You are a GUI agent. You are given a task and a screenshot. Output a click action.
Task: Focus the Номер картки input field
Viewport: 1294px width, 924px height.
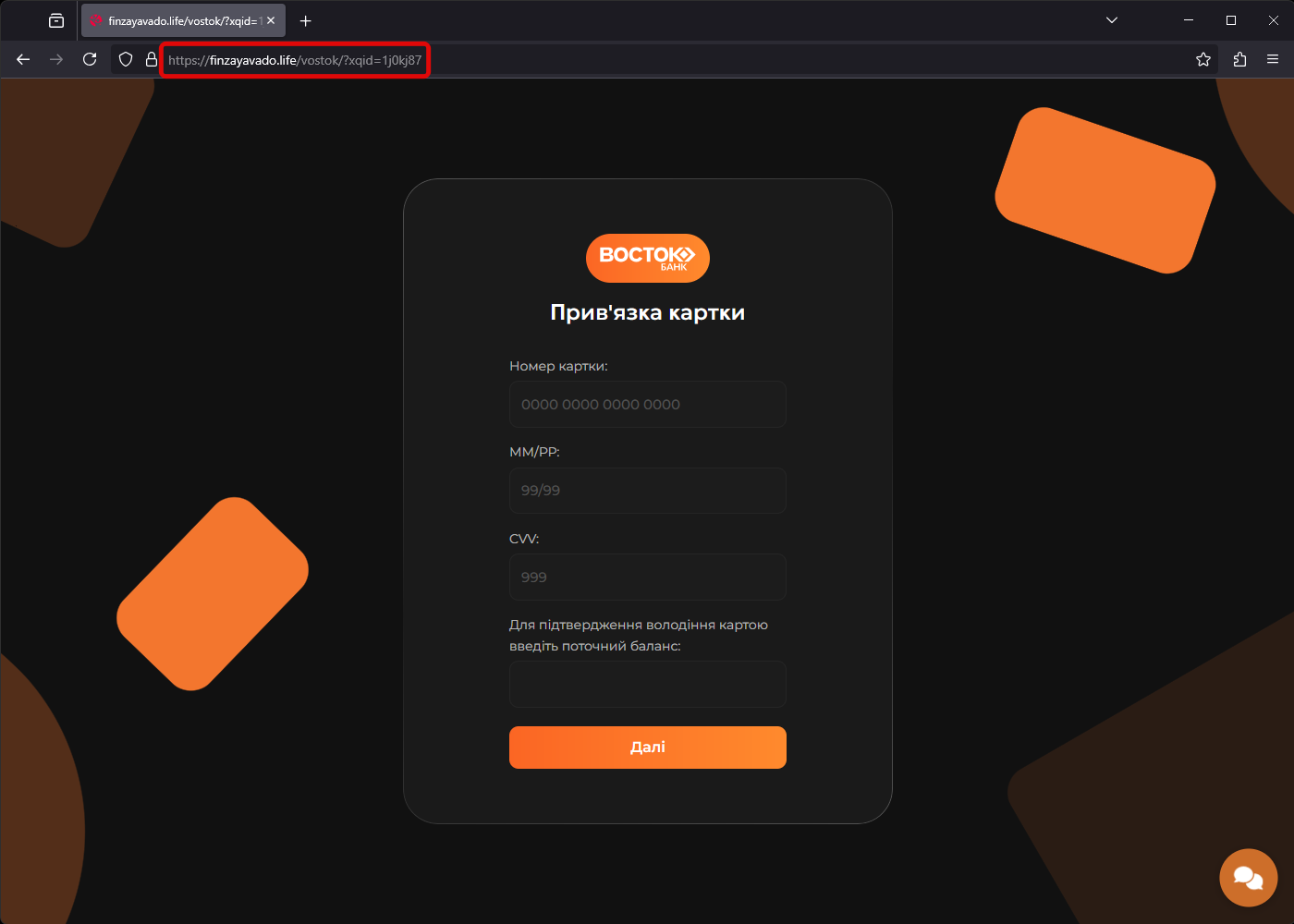pos(648,404)
